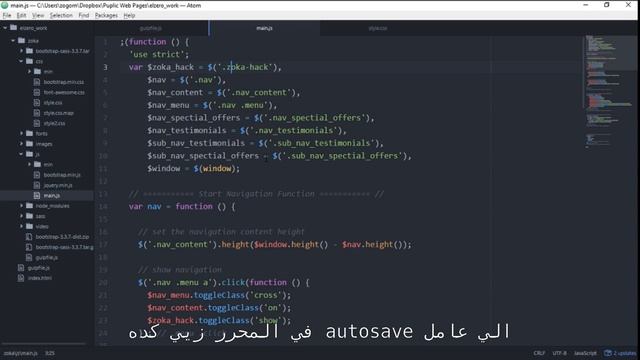640x360 pixels.
Task: Open the Selection menu
Action: [61, 16]
